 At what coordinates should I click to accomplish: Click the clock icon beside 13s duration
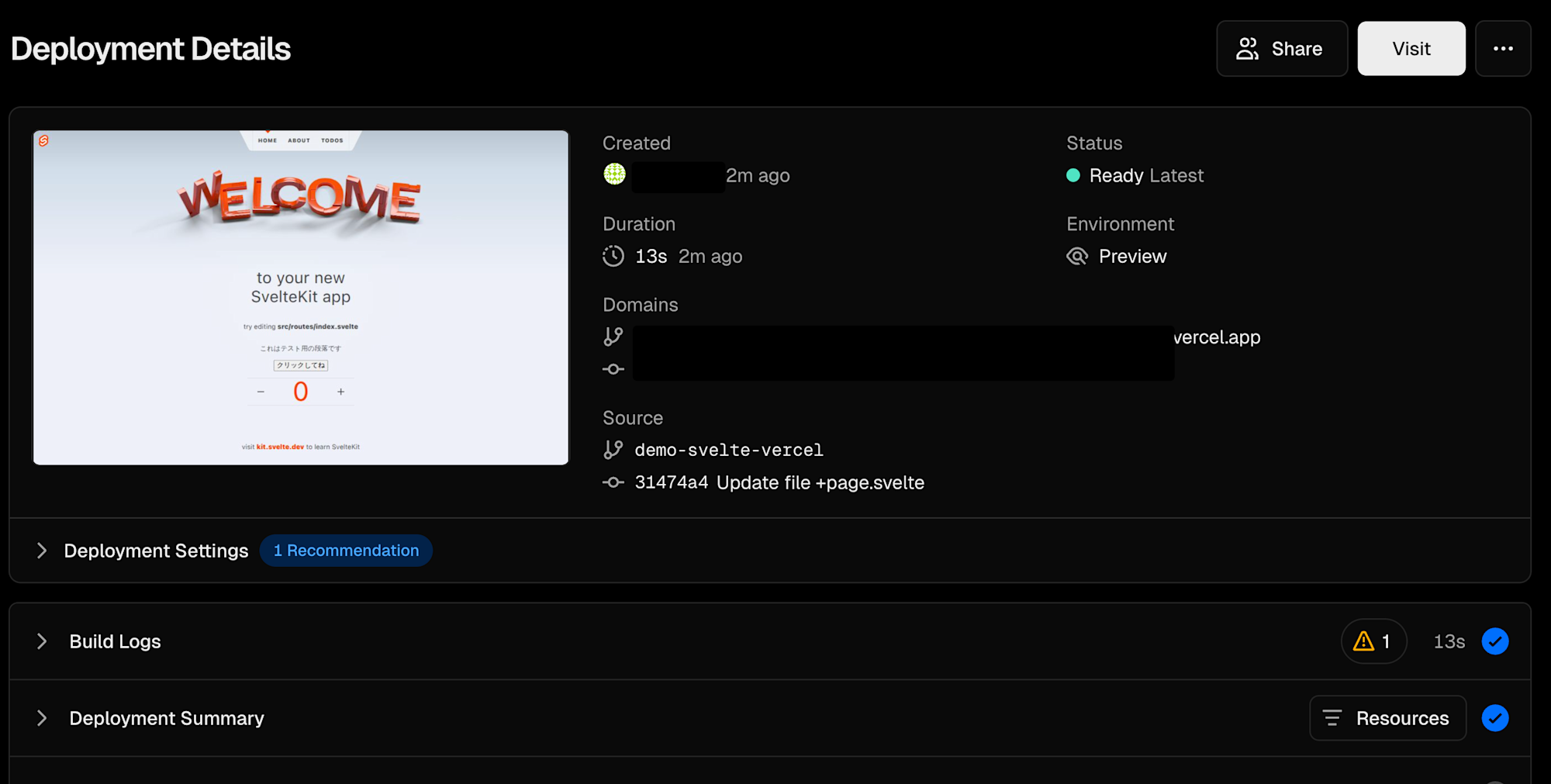(x=613, y=256)
